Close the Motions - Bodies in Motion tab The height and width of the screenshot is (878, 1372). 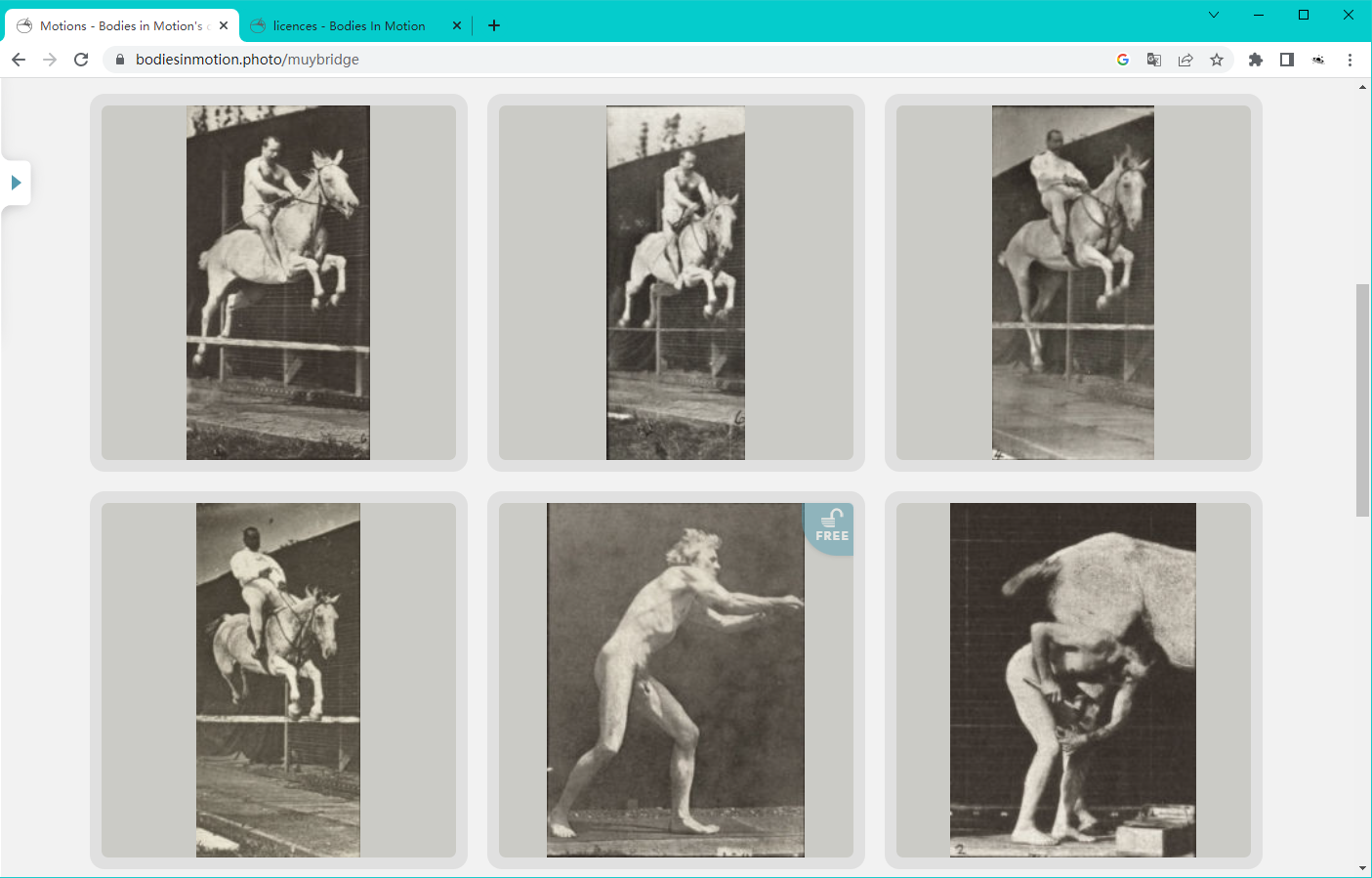coord(224,25)
